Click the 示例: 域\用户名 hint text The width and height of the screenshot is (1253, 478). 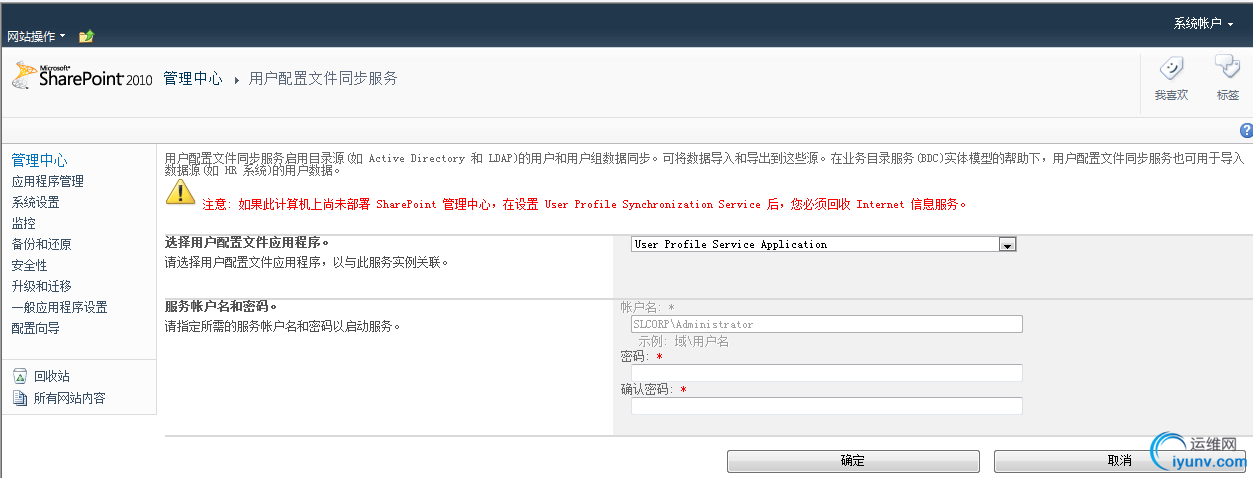[683, 341]
